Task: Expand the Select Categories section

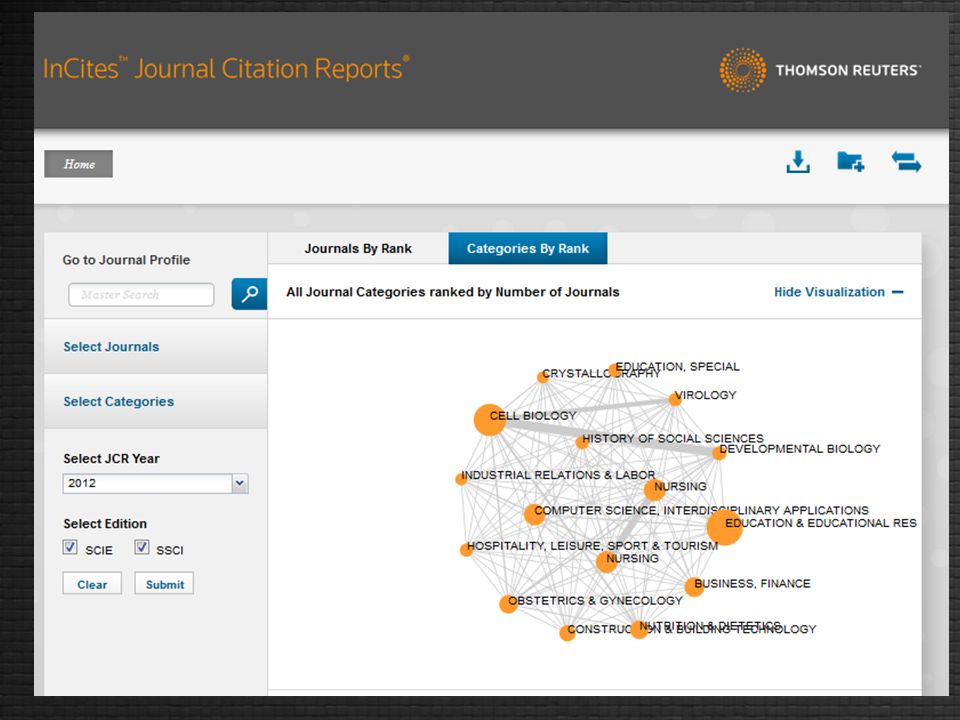Action: (156, 402)
